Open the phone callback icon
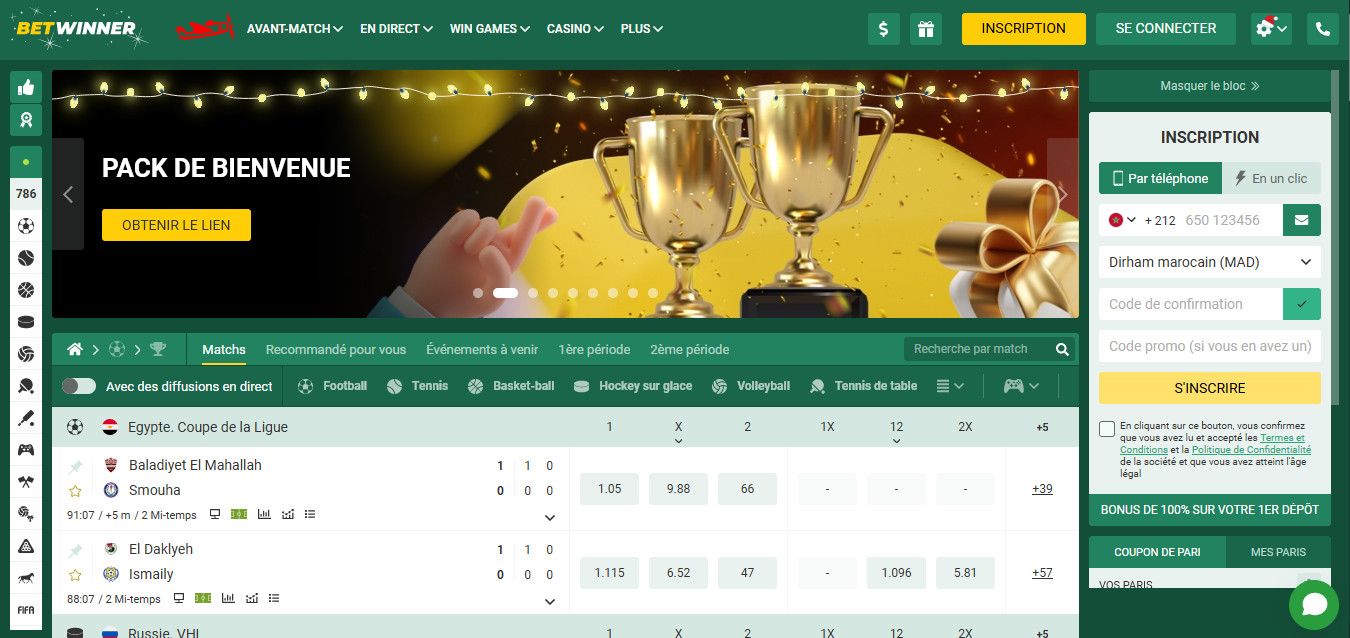The height and width of the screenshot is (638, 1350). tap(1323, 29)
